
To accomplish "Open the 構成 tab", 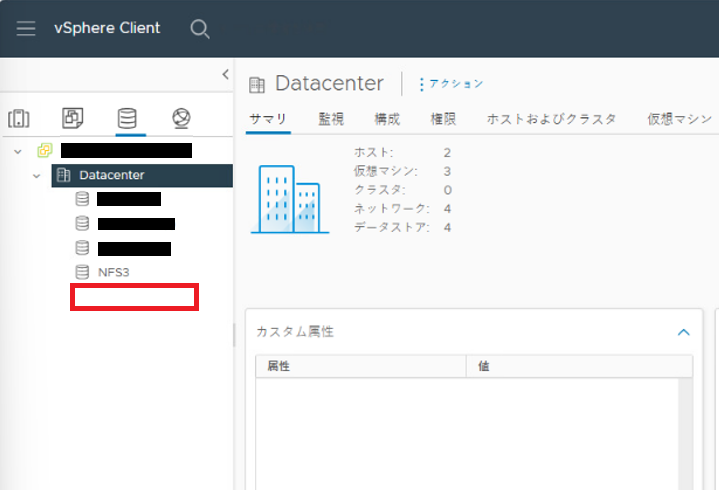I will coord(387,119).
